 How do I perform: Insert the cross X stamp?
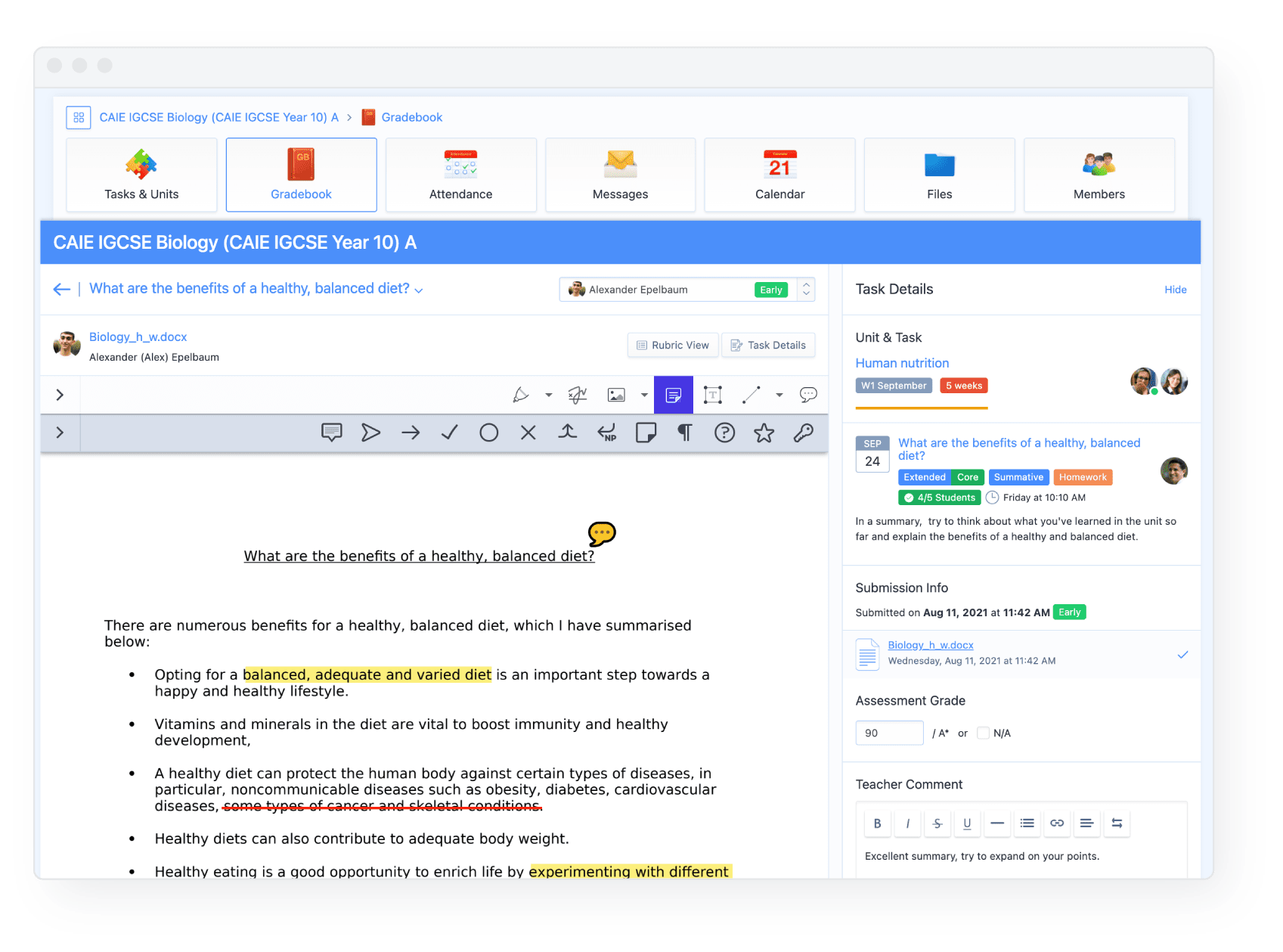tap(528, 433)
